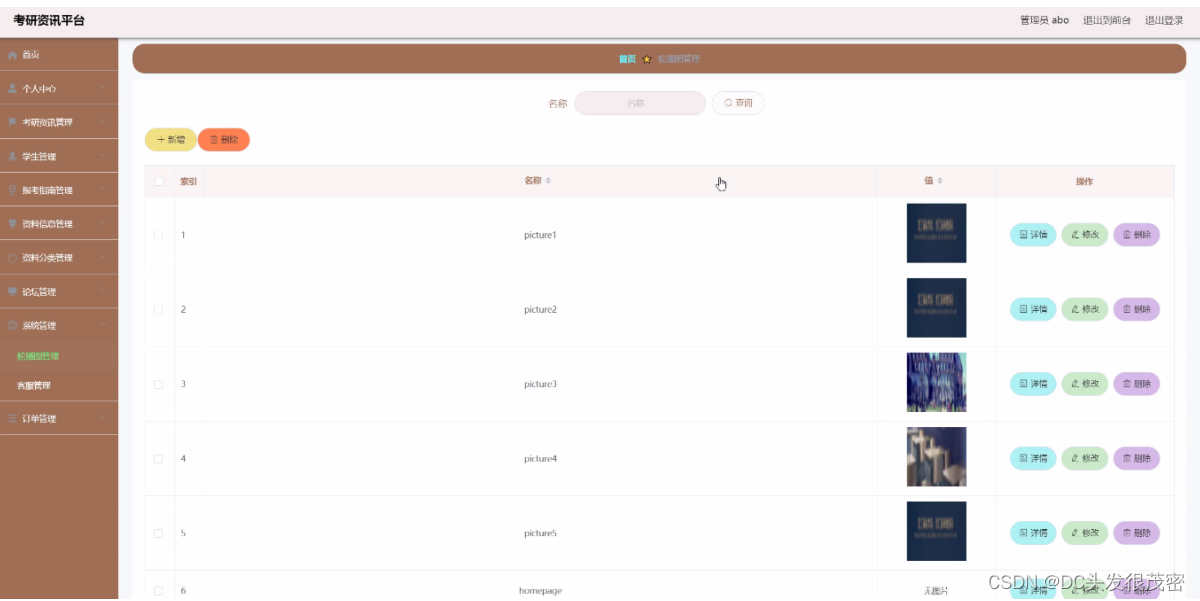The height and width of the screenshot is (601, 1200).
Task: Open the picture2 thumbnail image
Action: [936, 307]
